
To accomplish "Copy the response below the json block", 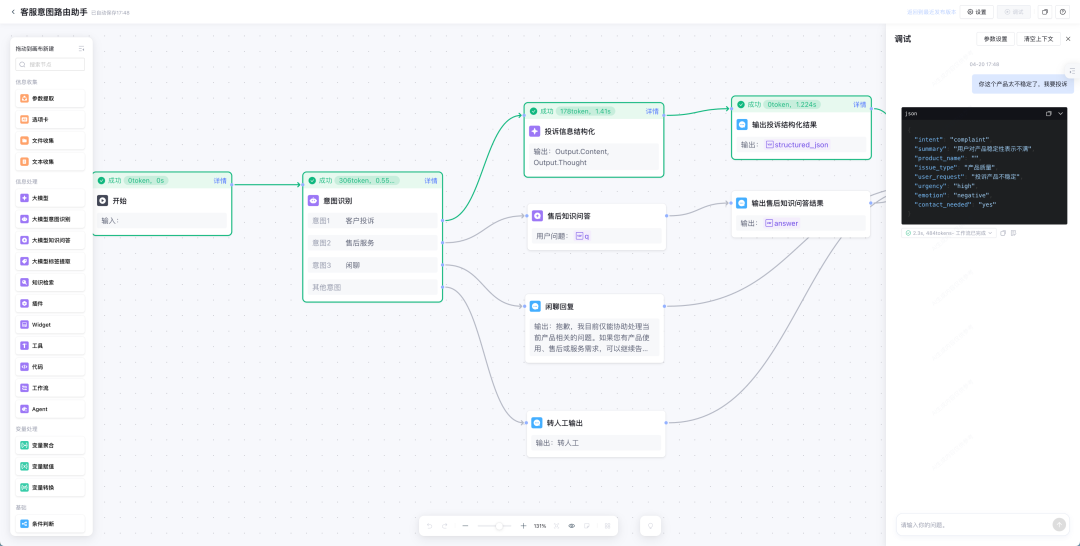I will [x=1003, y=233].
